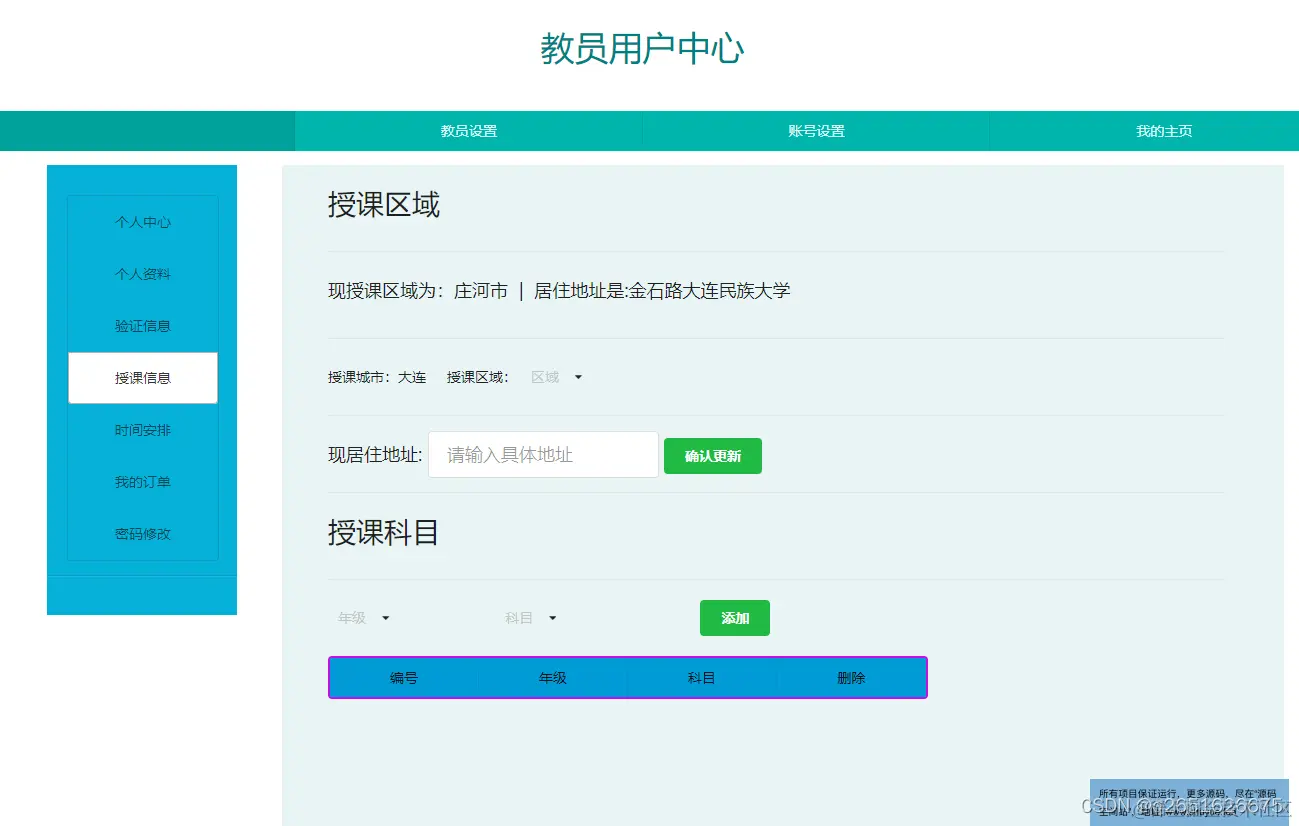Open the 年级 dropdown
Viewport: 1299px width, 826px height.
(x=362, y=618)
